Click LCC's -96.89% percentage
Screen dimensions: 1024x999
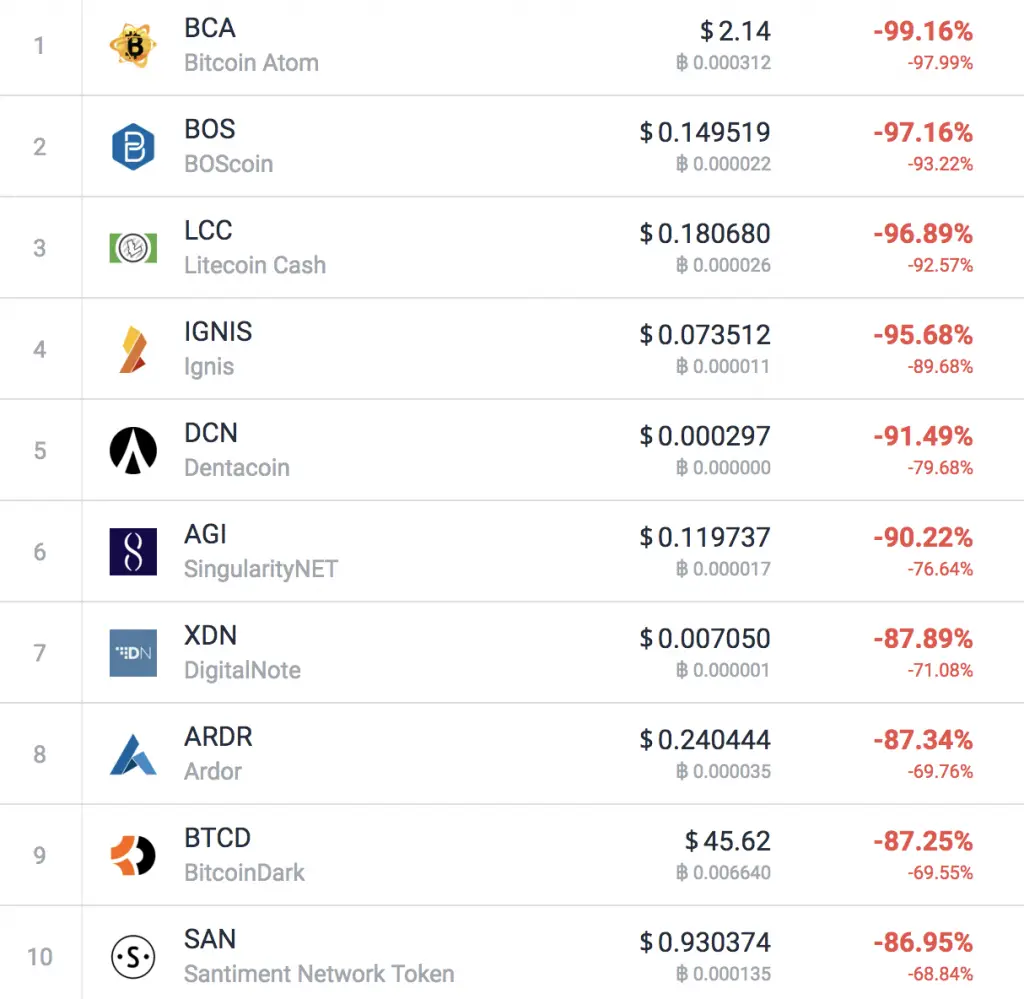[x=920, y=234]
